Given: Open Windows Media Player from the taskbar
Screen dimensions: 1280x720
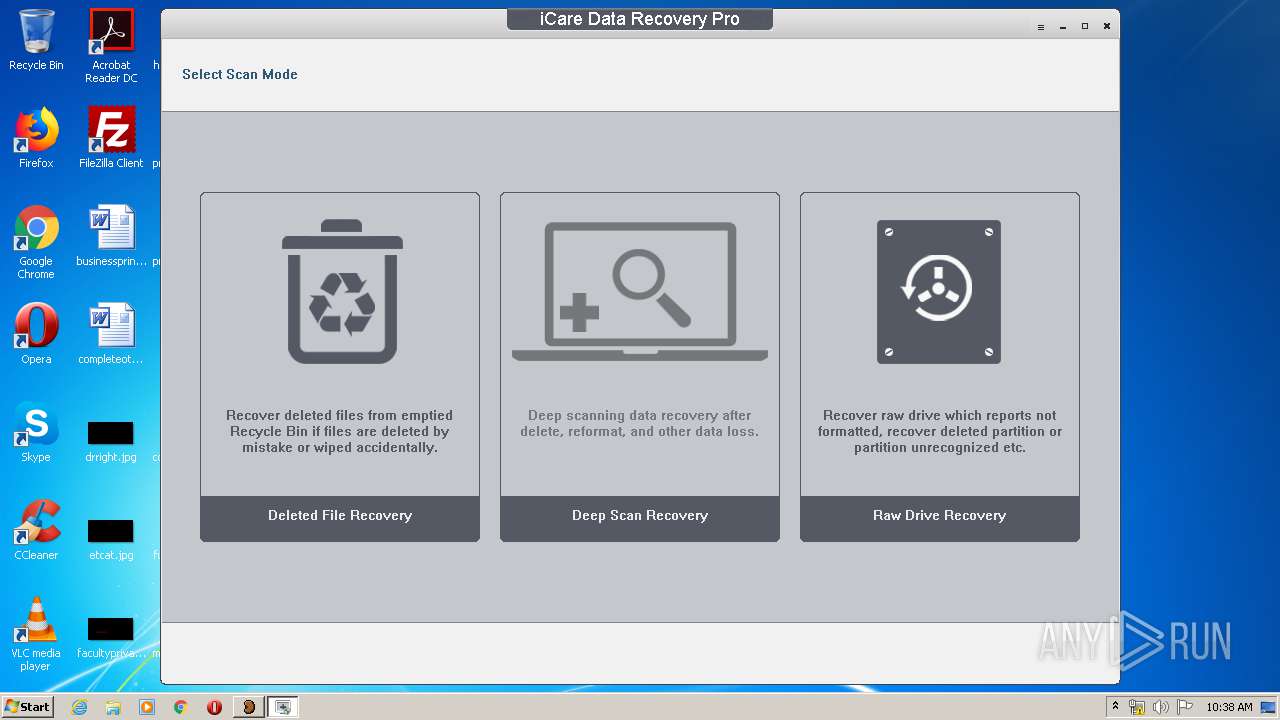Looking at the screenshot, I should tap(147, 707).
